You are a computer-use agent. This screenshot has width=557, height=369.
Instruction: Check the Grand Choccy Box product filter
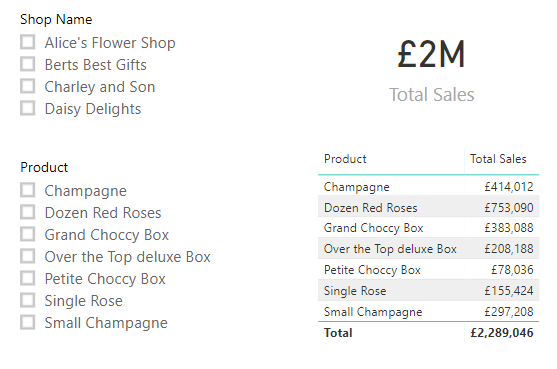point(27,234)
